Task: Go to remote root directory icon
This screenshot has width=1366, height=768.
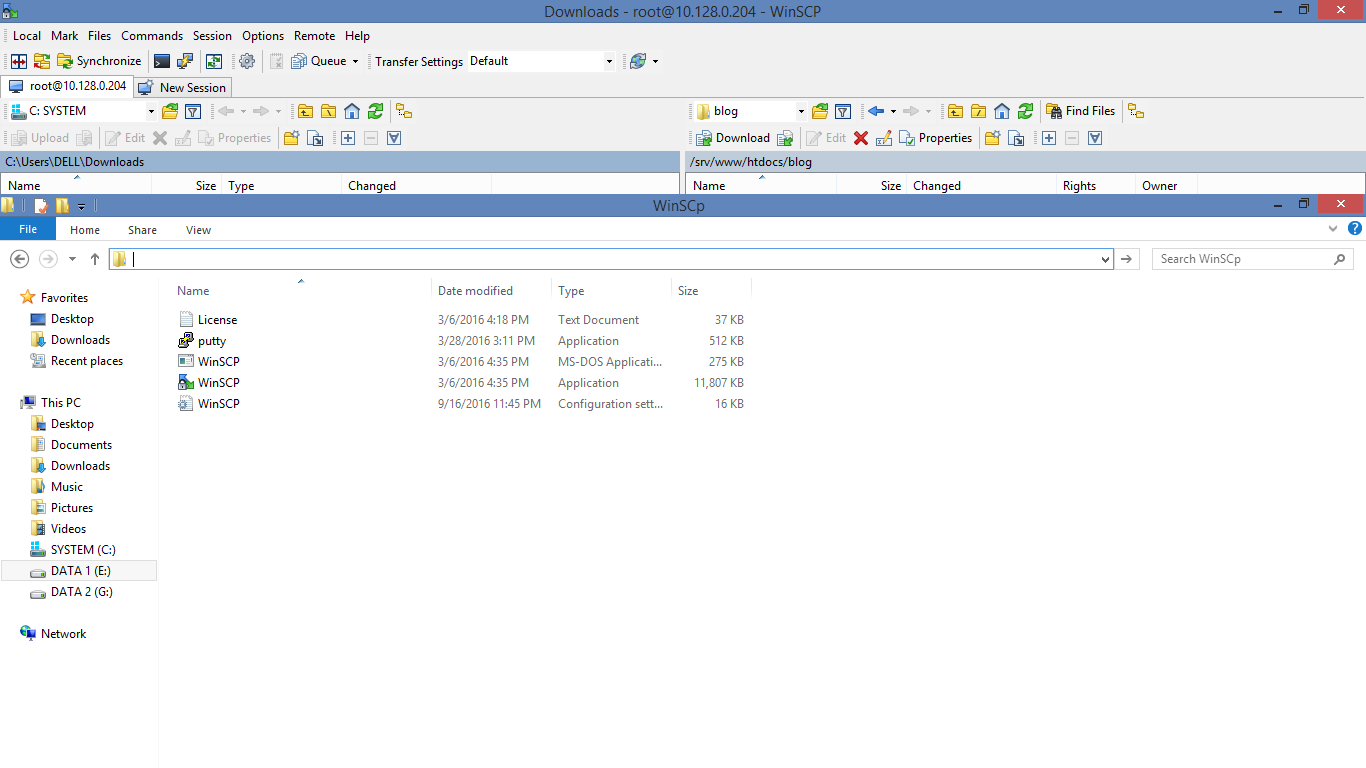Action: 978,111
